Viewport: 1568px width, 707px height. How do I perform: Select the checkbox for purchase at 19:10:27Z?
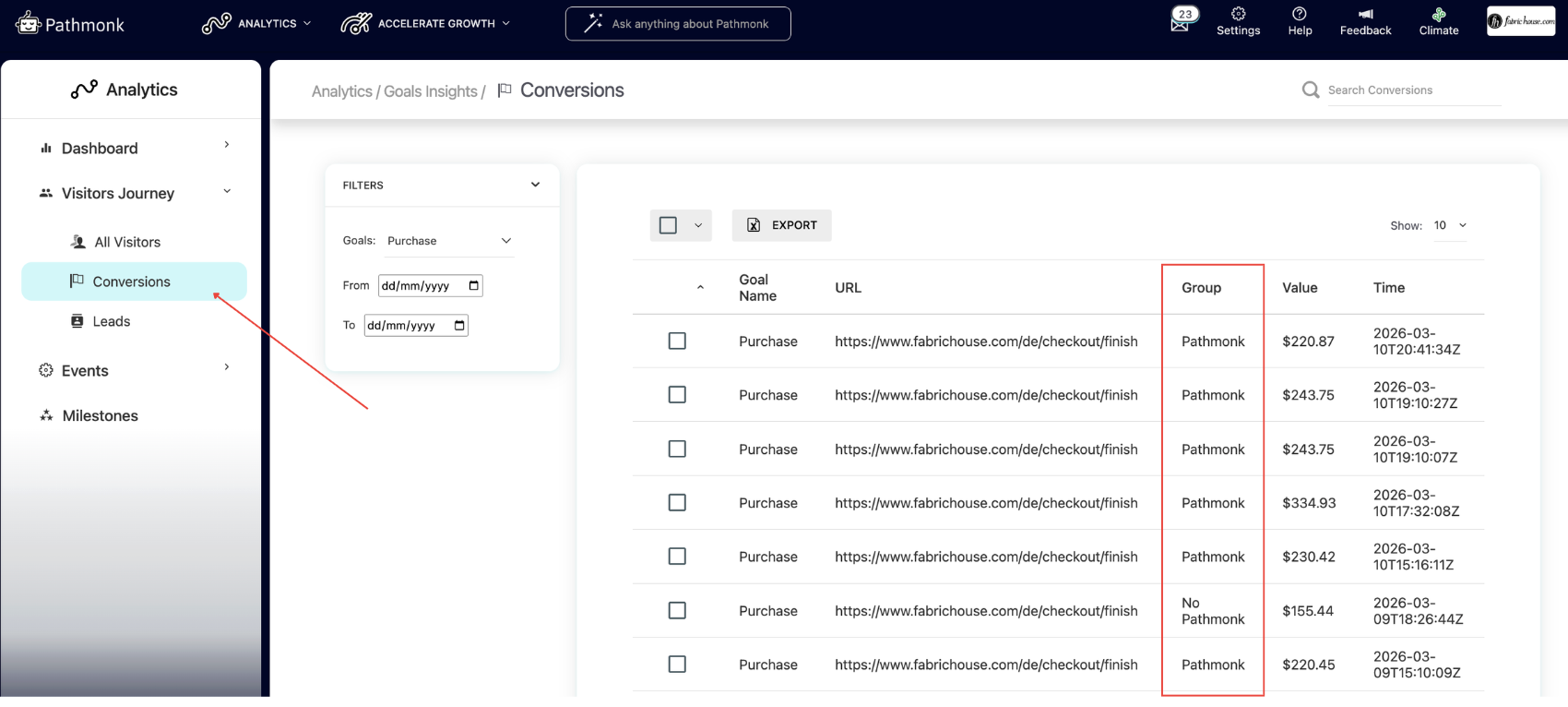pyautogui.click(x=677, y=395)
